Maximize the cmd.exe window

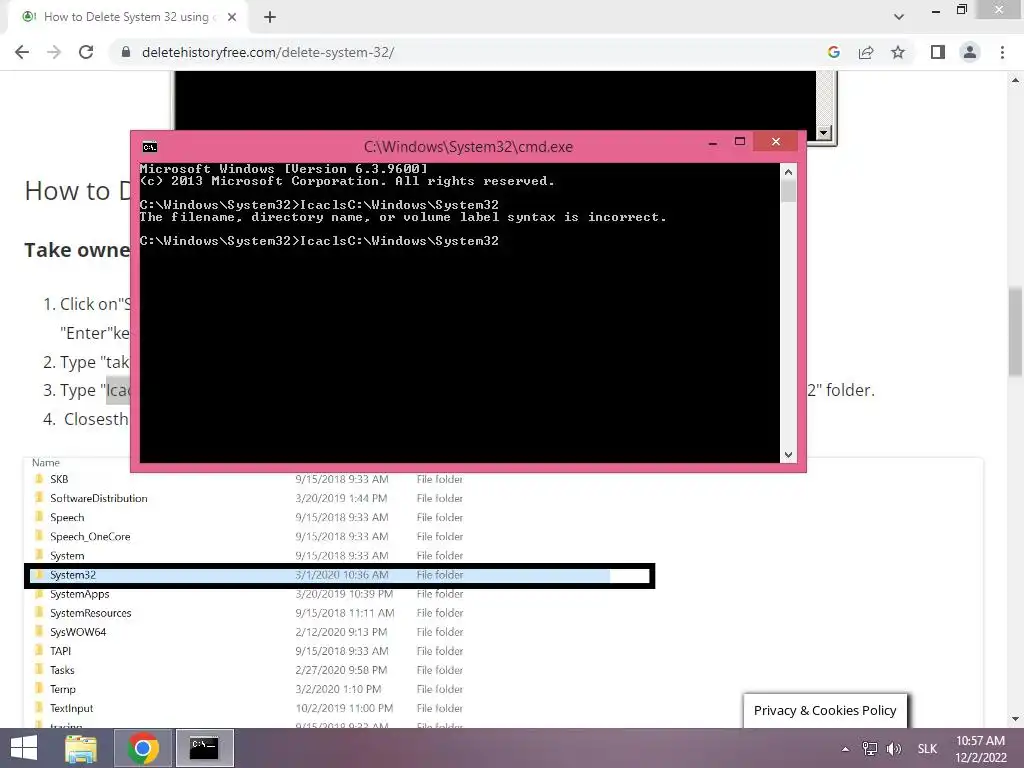[740, 142]
